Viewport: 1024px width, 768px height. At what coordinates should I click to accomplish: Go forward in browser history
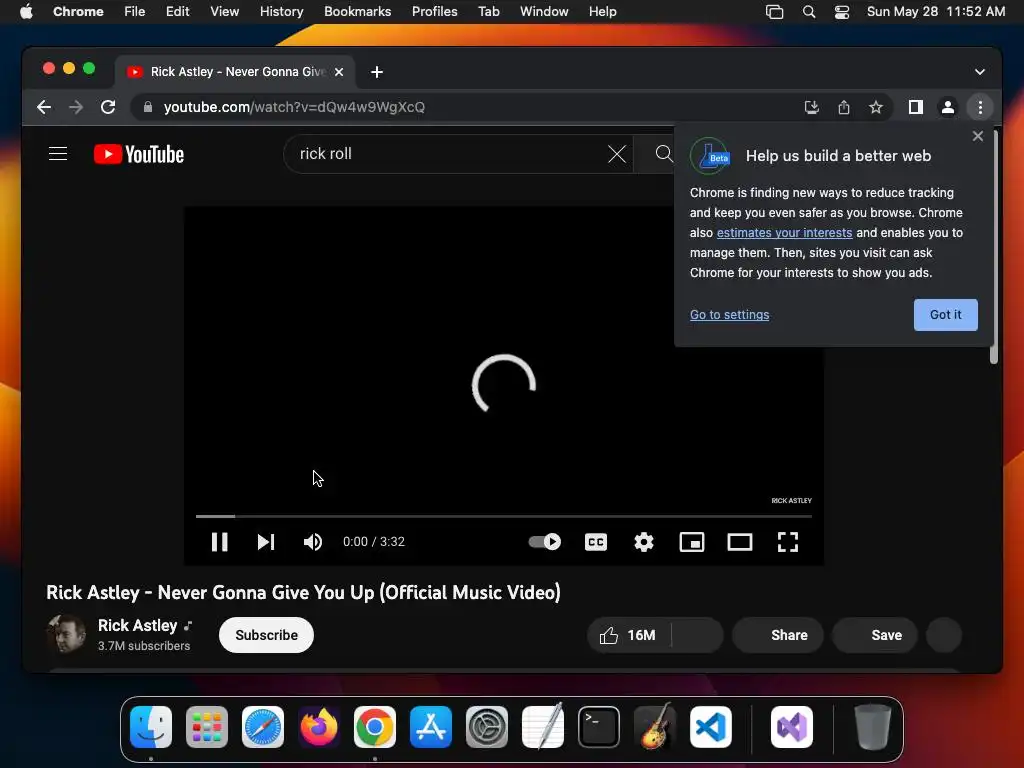[76, 107]
